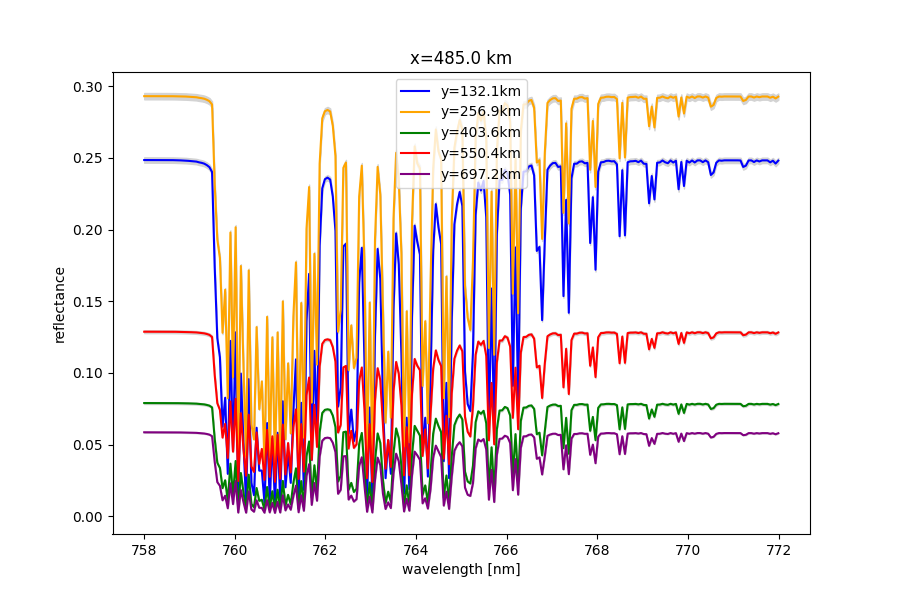900x600 pixels.
Task: Click the 764 tick on wavelength axis
Action: [x=416, y=551]
